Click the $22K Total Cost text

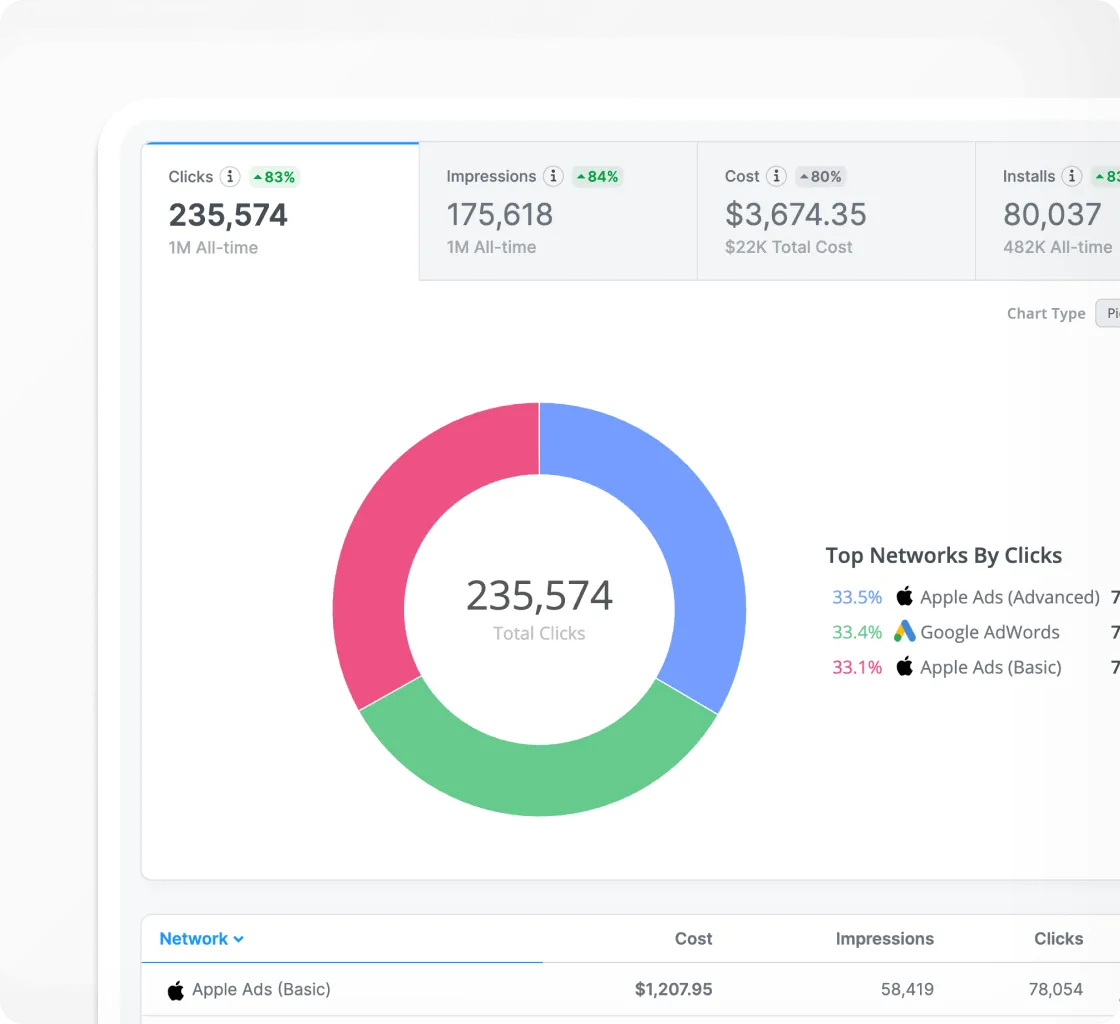point(789,247)
